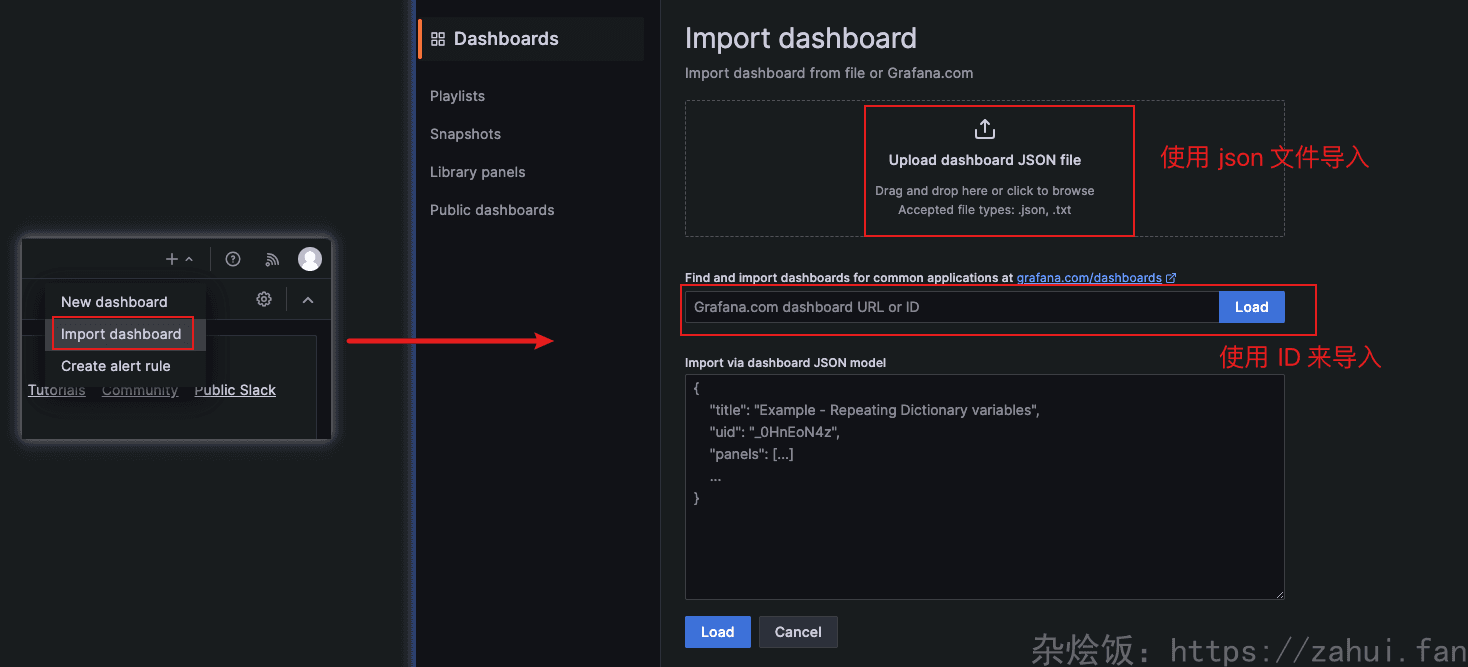Image resolution: width=1468 pixels, height=667 pixels.
Task: Click the user avatar icon
Action: [310, 259]
